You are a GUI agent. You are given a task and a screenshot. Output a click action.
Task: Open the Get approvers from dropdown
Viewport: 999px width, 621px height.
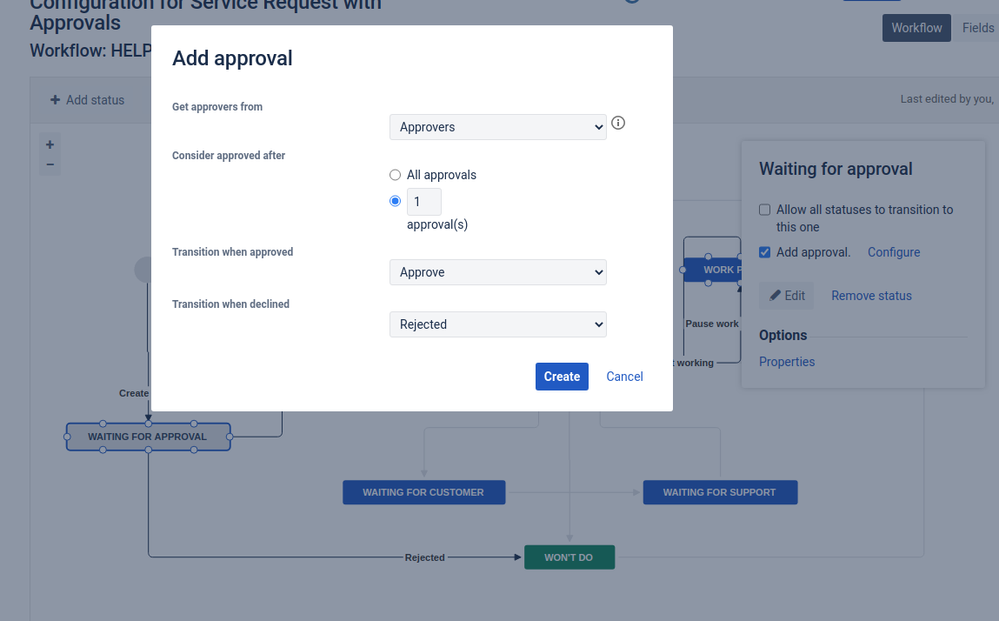coord(498,127)
